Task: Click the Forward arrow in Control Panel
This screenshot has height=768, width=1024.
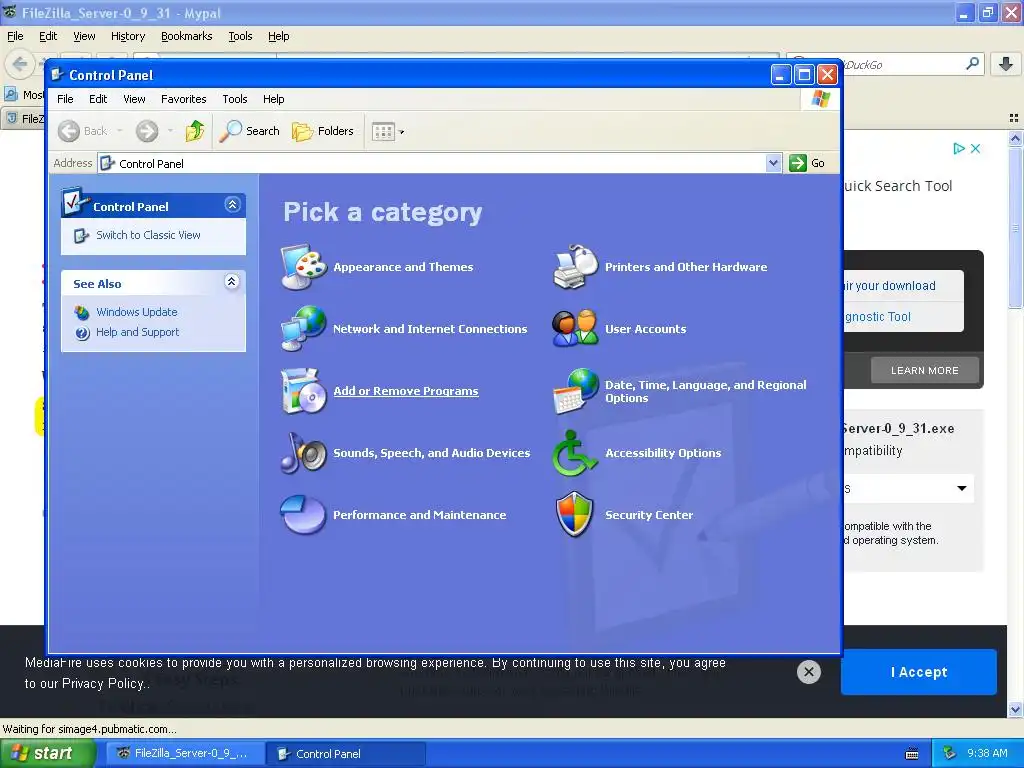Action: (147, 131)
